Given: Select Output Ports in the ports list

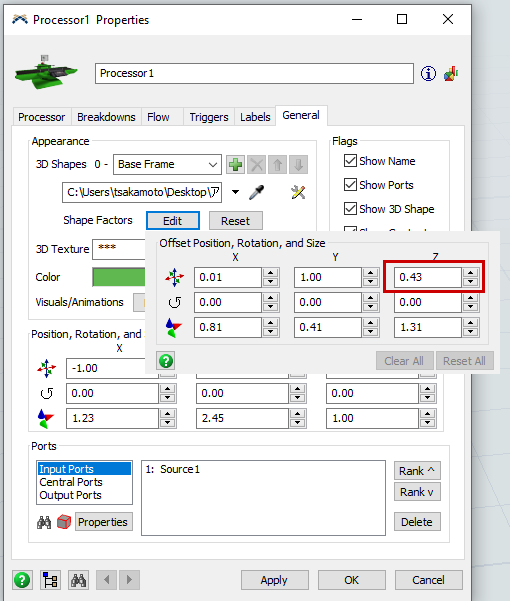Looking at the screenshot, I should pyautogui.click(x=71, y=495).
